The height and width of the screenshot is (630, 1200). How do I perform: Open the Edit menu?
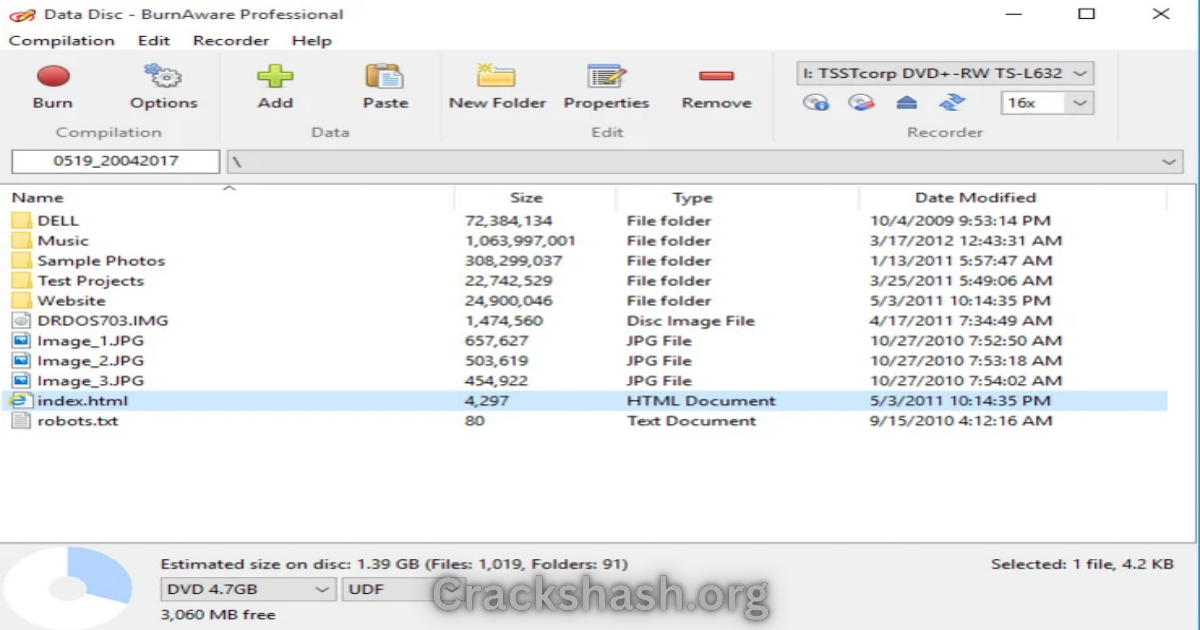(x=154, y=41)
